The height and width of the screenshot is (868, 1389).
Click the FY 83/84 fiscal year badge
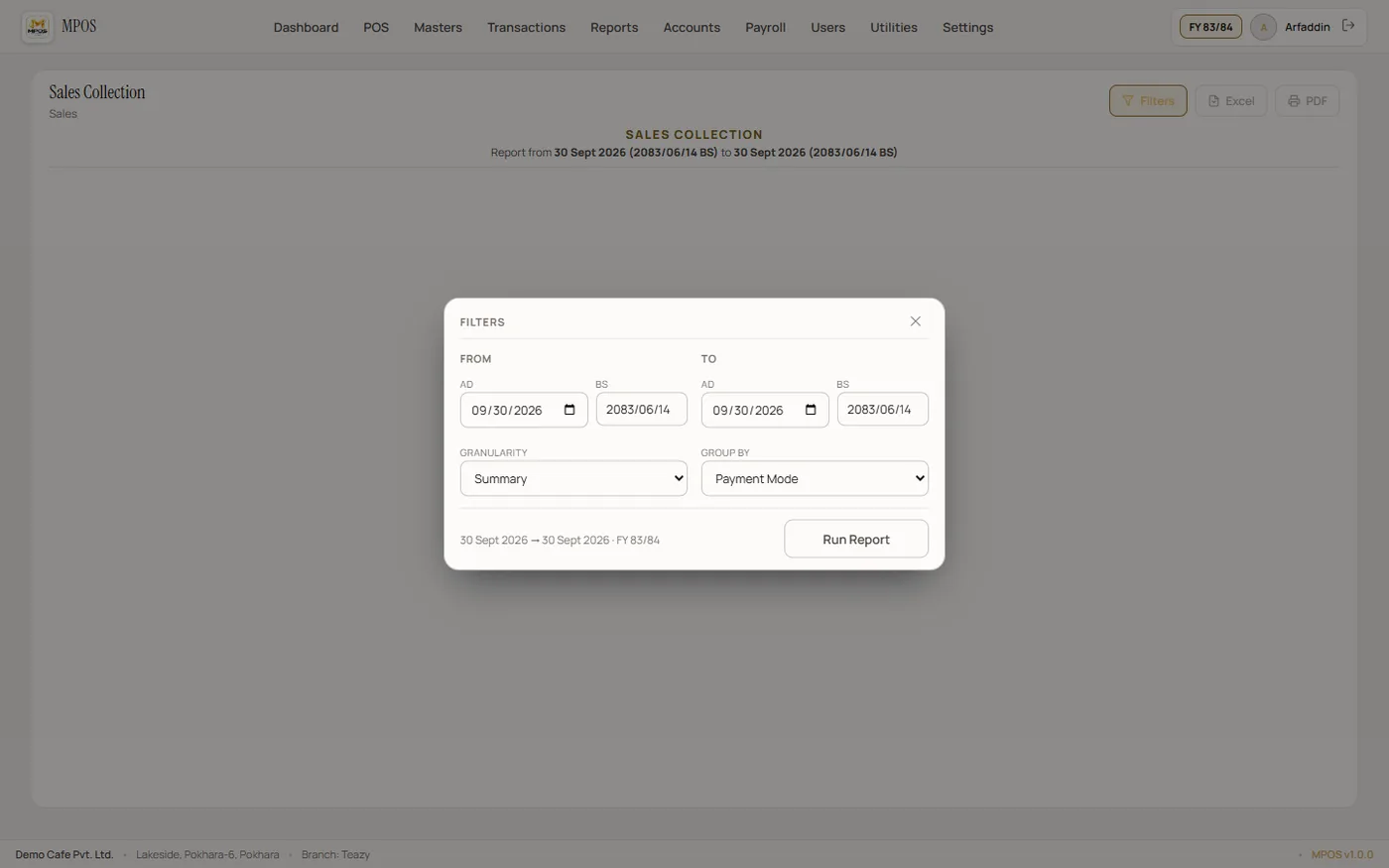pyautogui.click(x=1210, y=27)
